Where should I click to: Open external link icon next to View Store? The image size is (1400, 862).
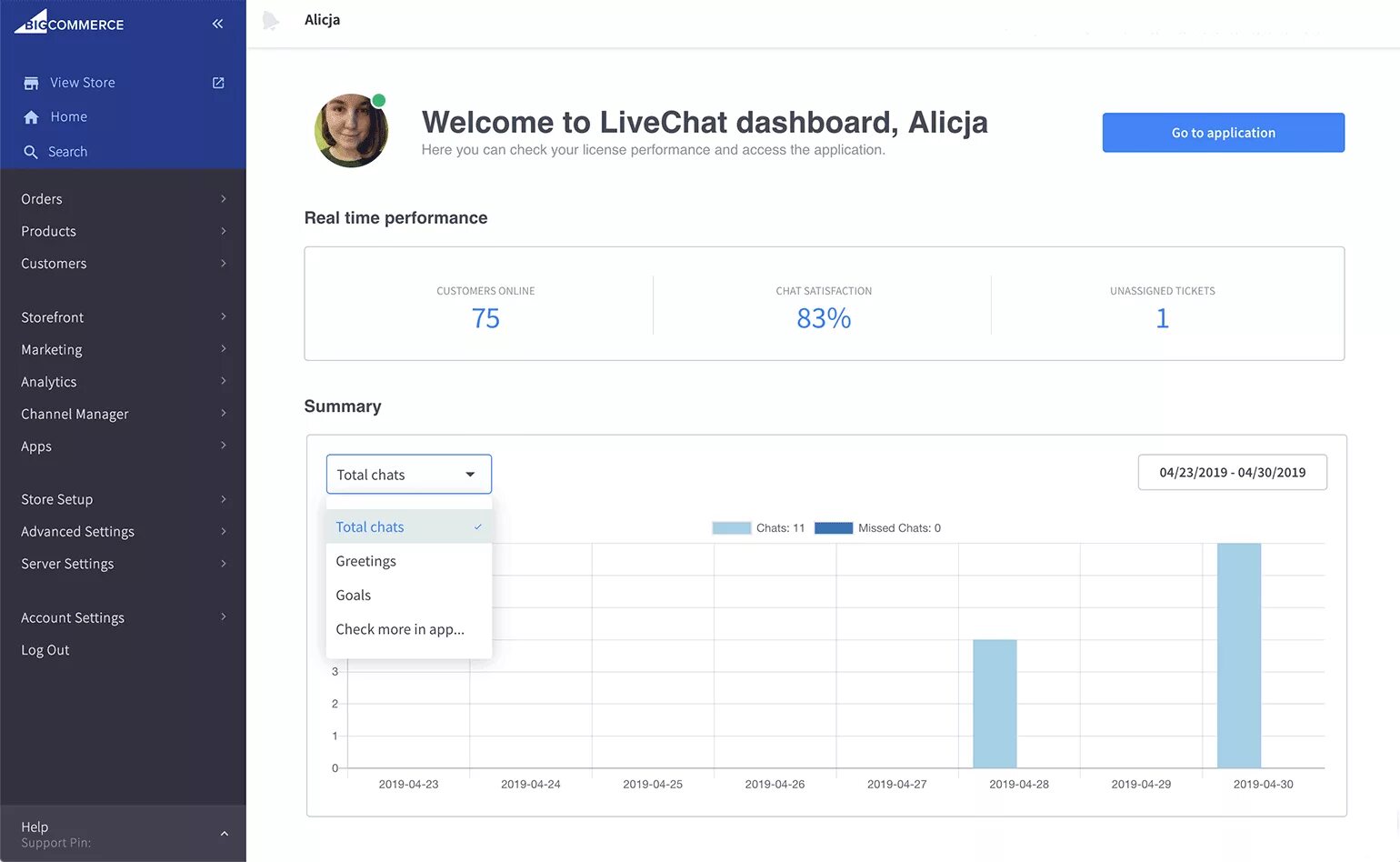click(218, 83)
